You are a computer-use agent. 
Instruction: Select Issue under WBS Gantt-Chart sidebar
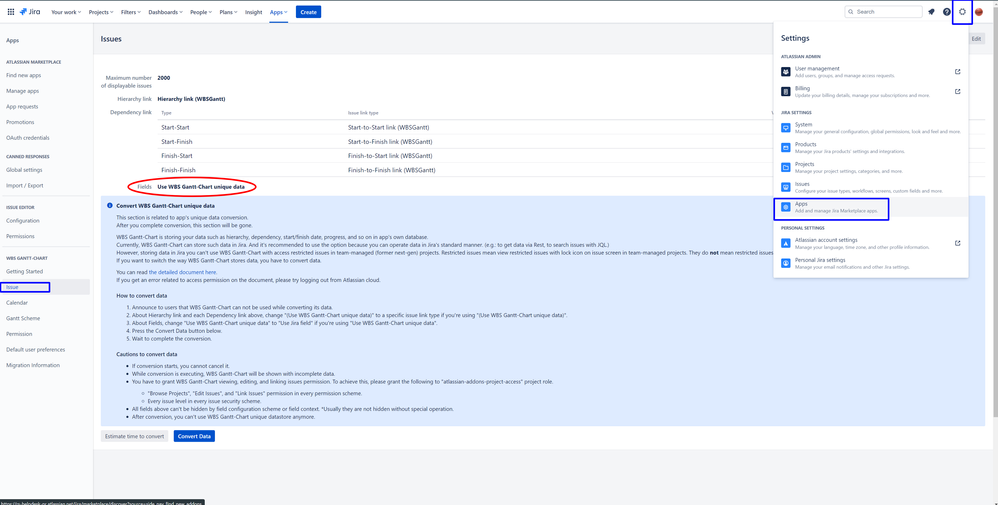[45, 287]
